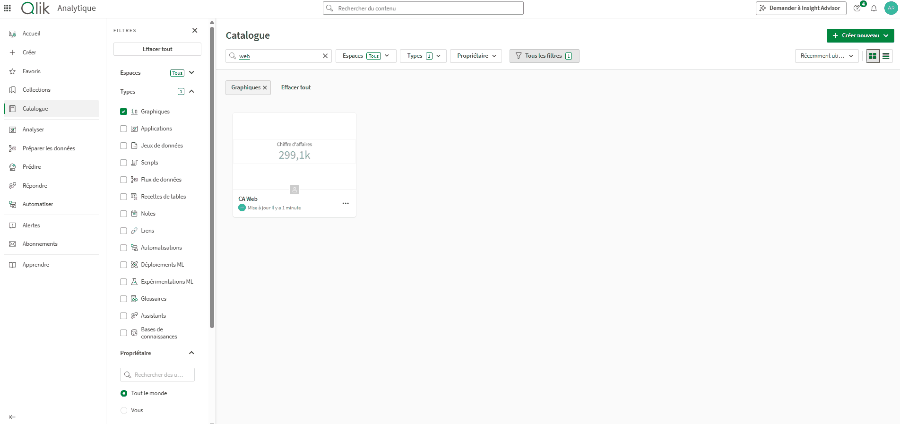This screenshot has width=900, height=424.
Task: Clear the 'web' search text
Action: click(325, 56)
